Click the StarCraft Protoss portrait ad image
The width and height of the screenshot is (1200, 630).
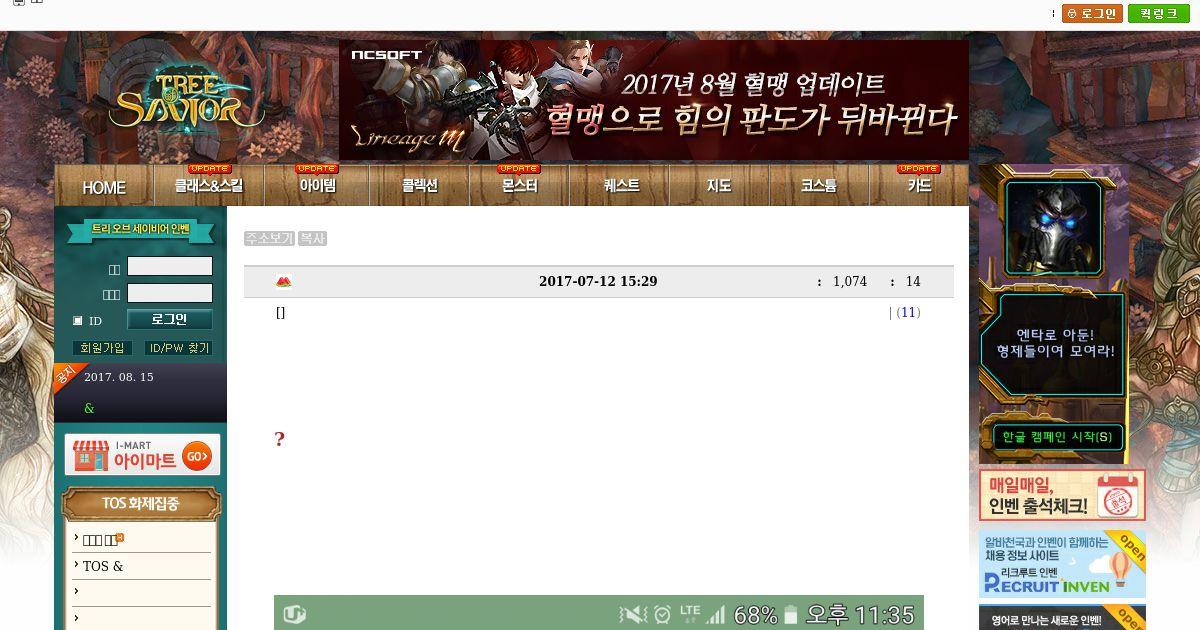(x=1053, y=227)
